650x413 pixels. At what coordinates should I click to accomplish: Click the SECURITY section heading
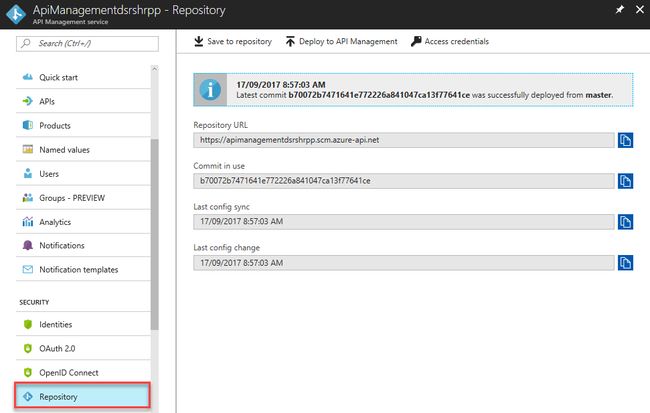coord(34,302)
